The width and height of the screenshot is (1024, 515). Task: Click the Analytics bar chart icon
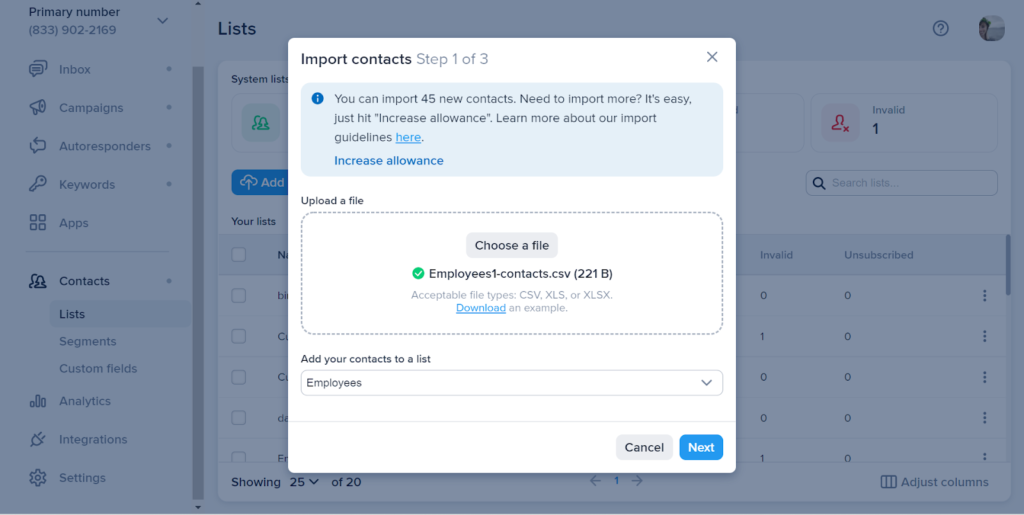38,401
